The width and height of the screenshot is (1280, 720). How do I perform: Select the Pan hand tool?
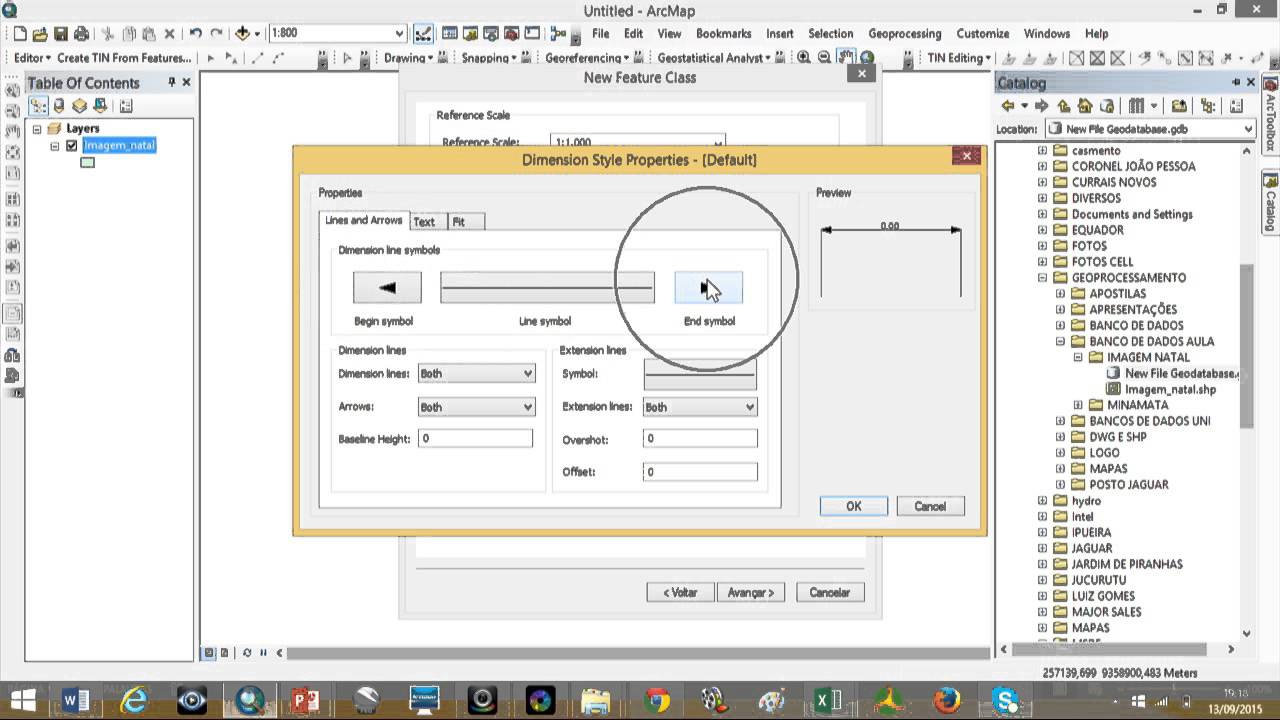[846, 58]
